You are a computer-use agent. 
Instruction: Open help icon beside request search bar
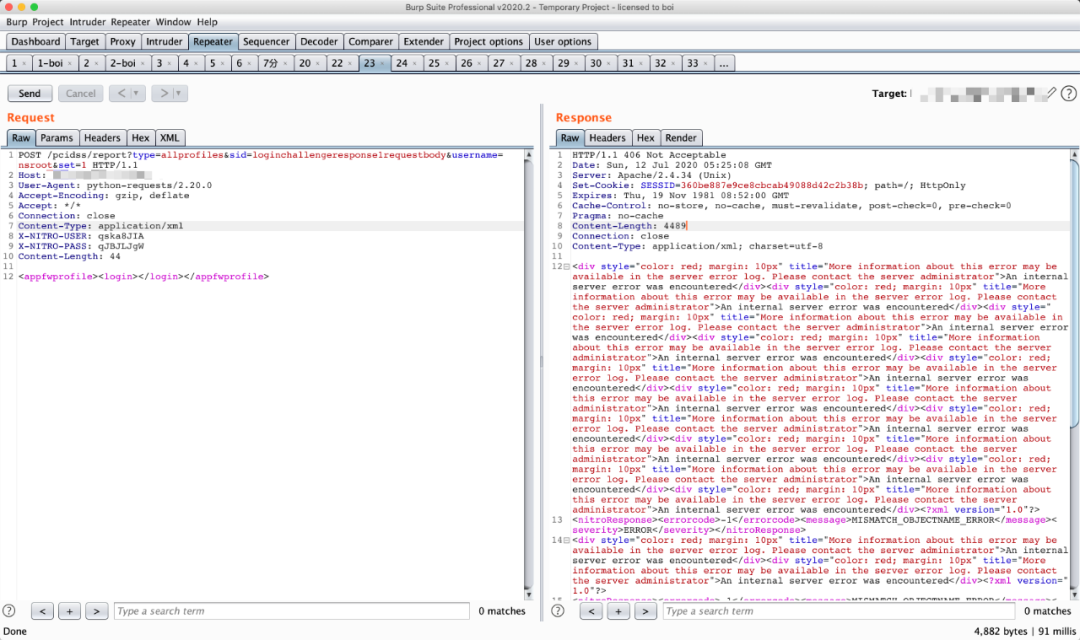click(x=10, y=610)
